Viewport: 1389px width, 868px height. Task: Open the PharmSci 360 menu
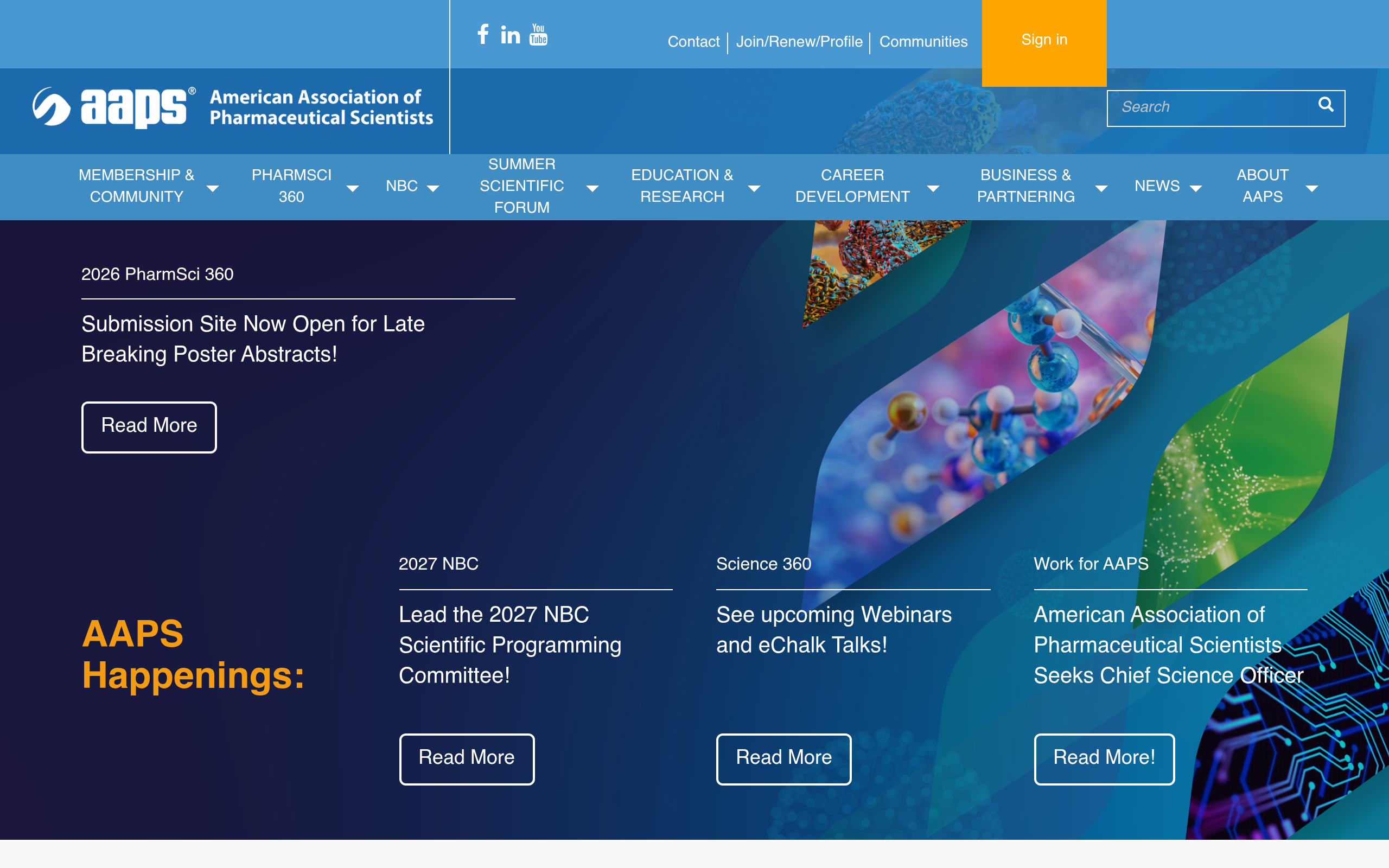click(291, 186)
